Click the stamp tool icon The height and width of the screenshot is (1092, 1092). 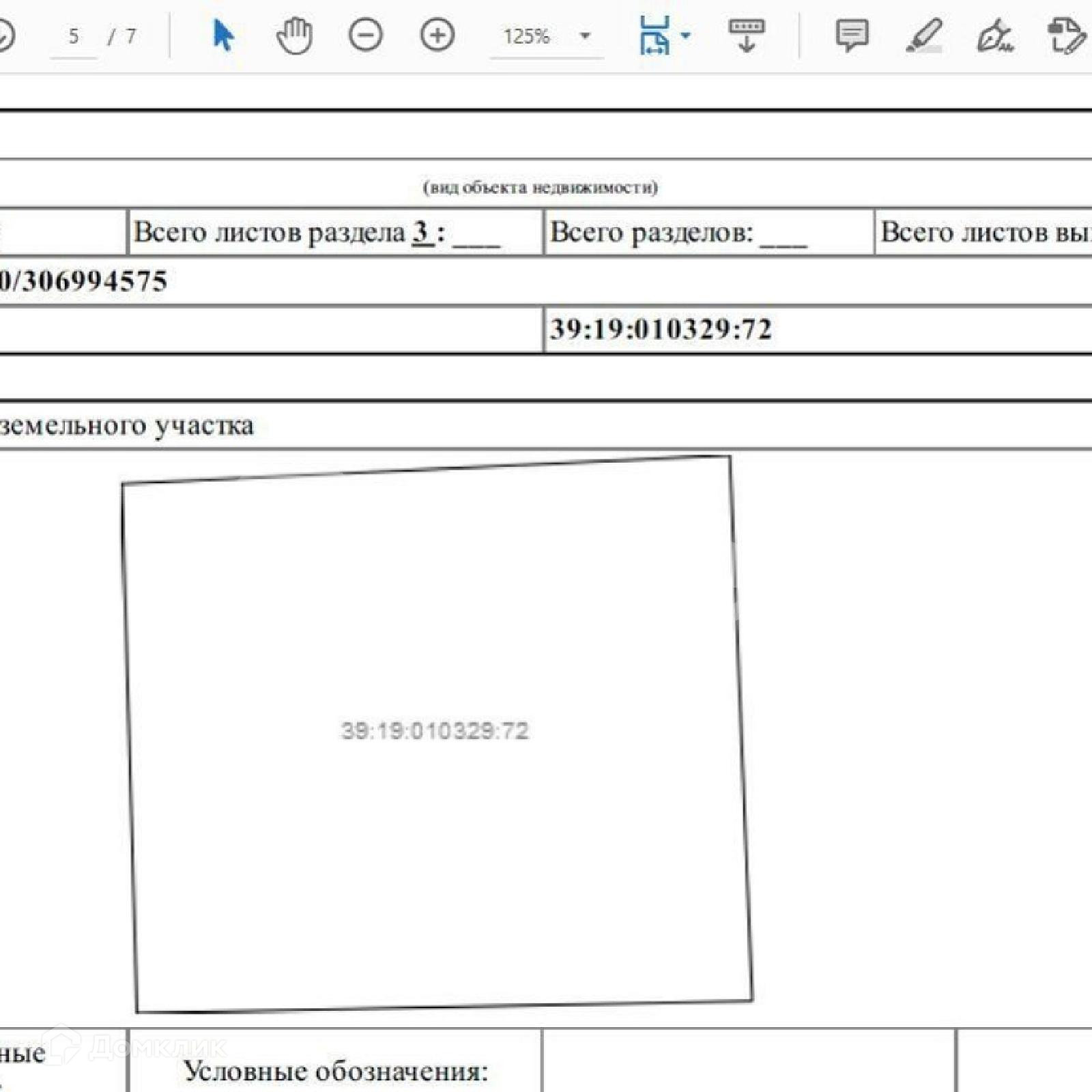(x=1066, y=35)
